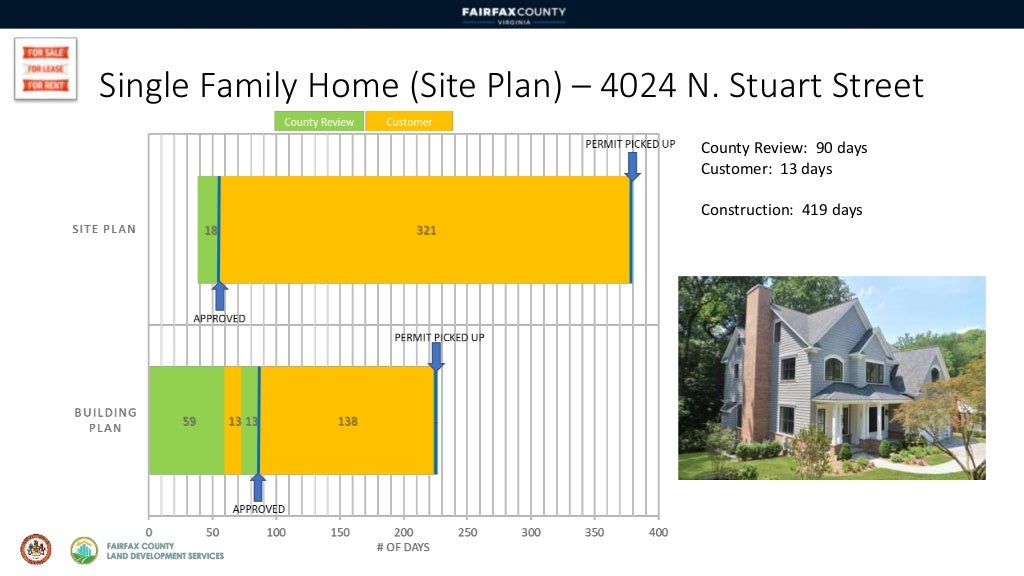Click the '250' axis tick label
This screenshot has width=1024, height=576.
[468, 532]
